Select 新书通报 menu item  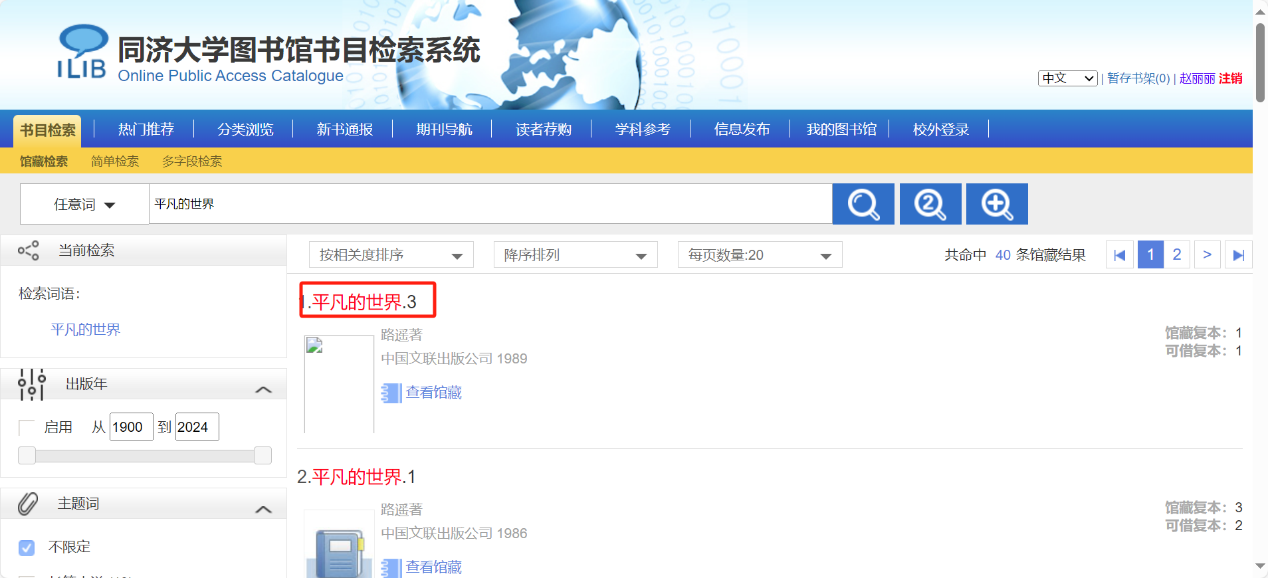coord(345,129)
